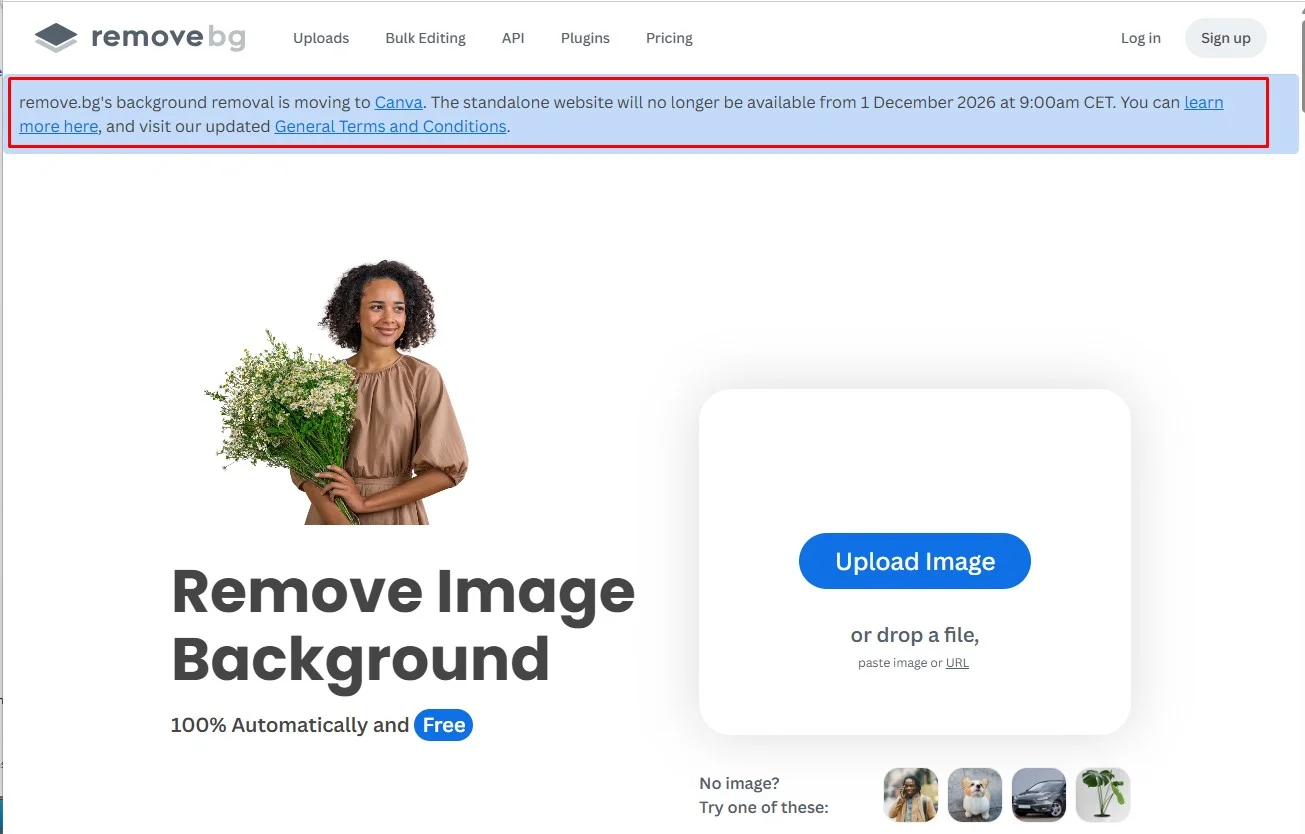The height and width of the screenshot is (834, 1305).
Task: Click the woman with flowers hero image
Action: [337, 392]
